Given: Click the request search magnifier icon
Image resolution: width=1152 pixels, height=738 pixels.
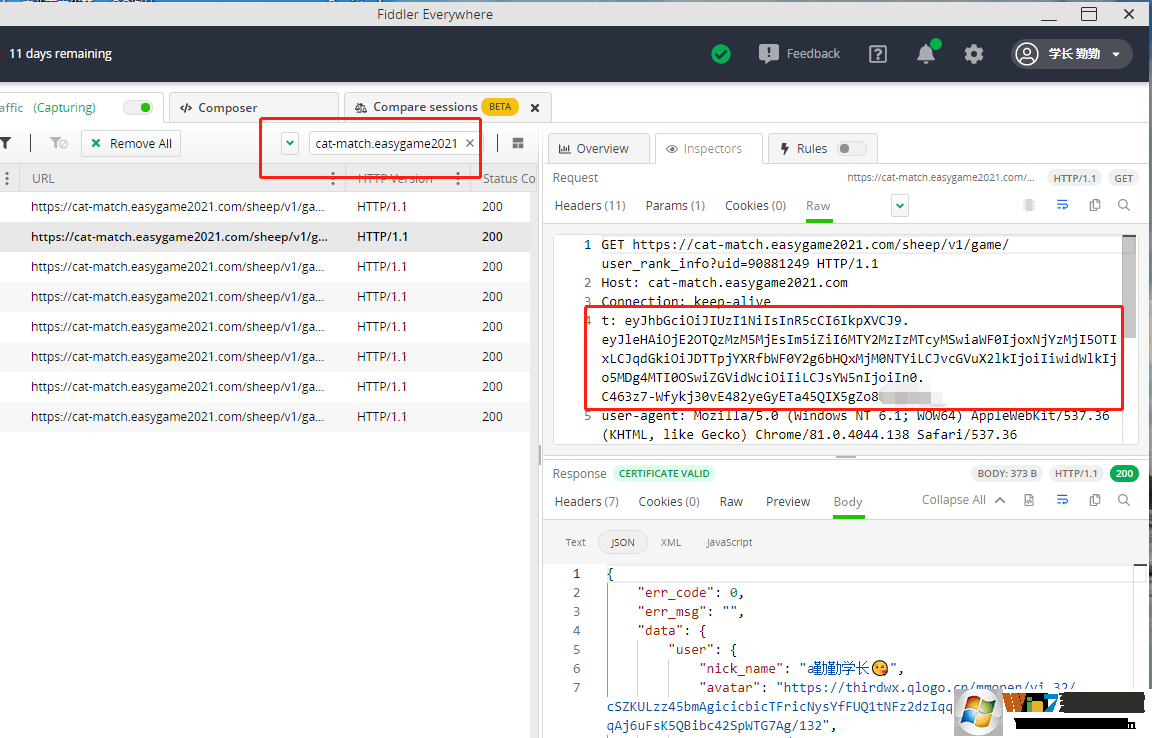Looking at the screenshot, I should (1124, 205).
